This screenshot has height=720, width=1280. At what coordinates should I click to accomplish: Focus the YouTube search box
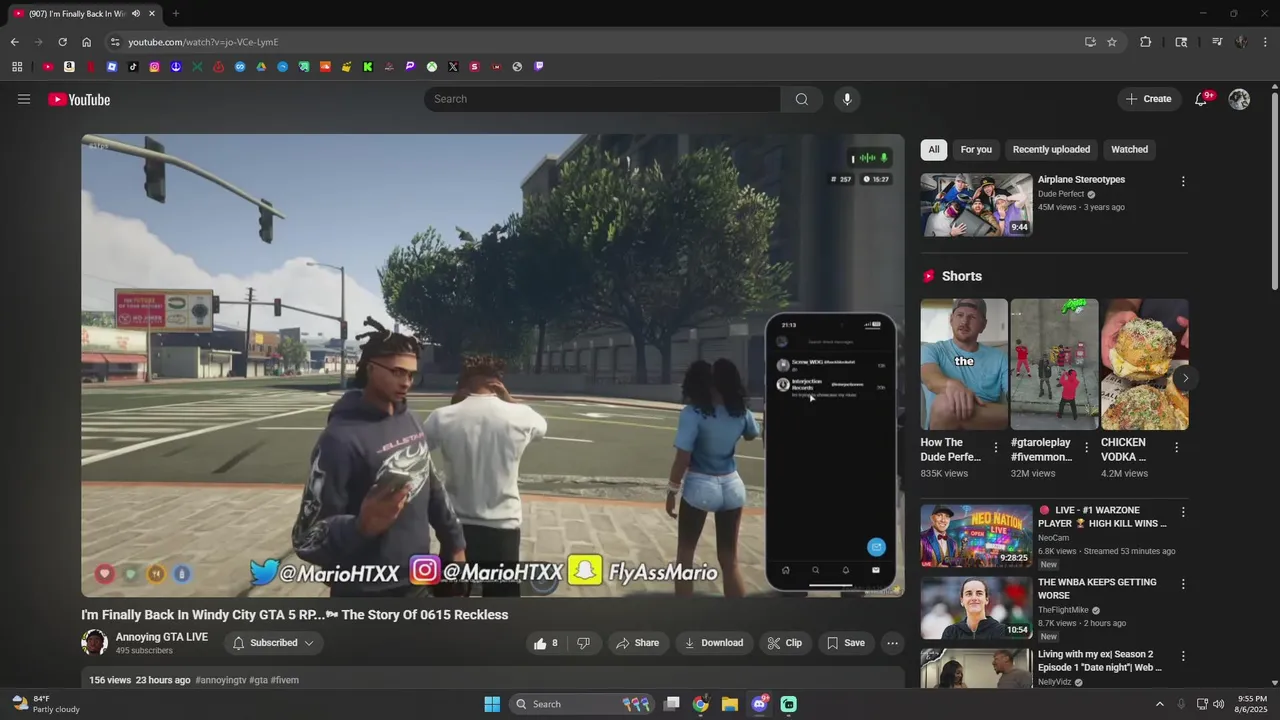(602, 99)
